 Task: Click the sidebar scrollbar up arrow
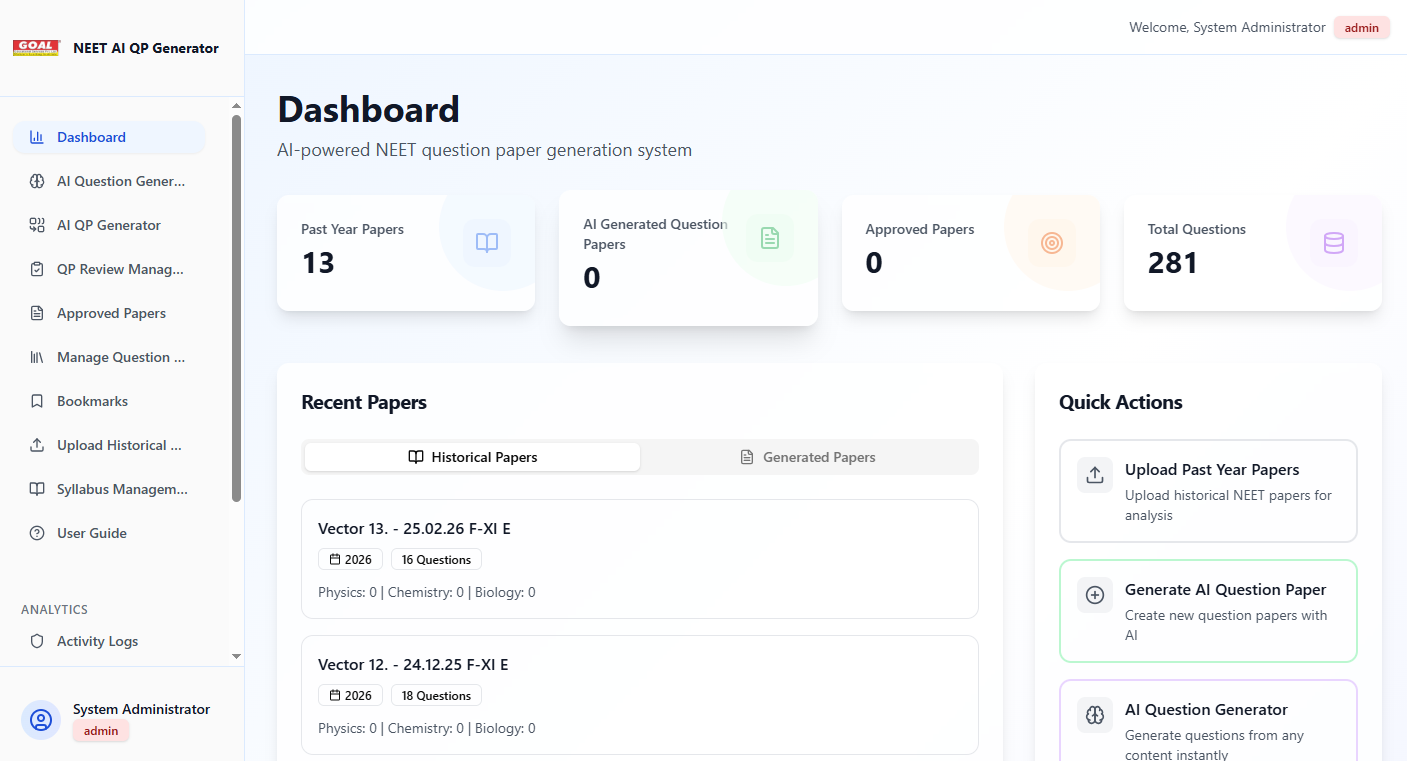[236, 105]
